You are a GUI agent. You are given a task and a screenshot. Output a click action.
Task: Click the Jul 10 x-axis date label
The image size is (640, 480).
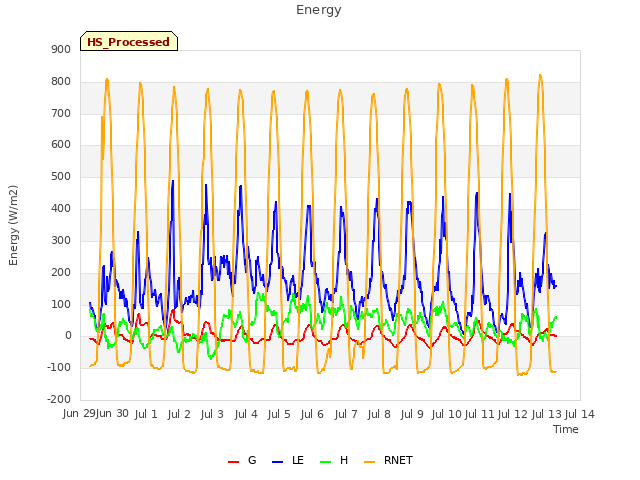446,414
